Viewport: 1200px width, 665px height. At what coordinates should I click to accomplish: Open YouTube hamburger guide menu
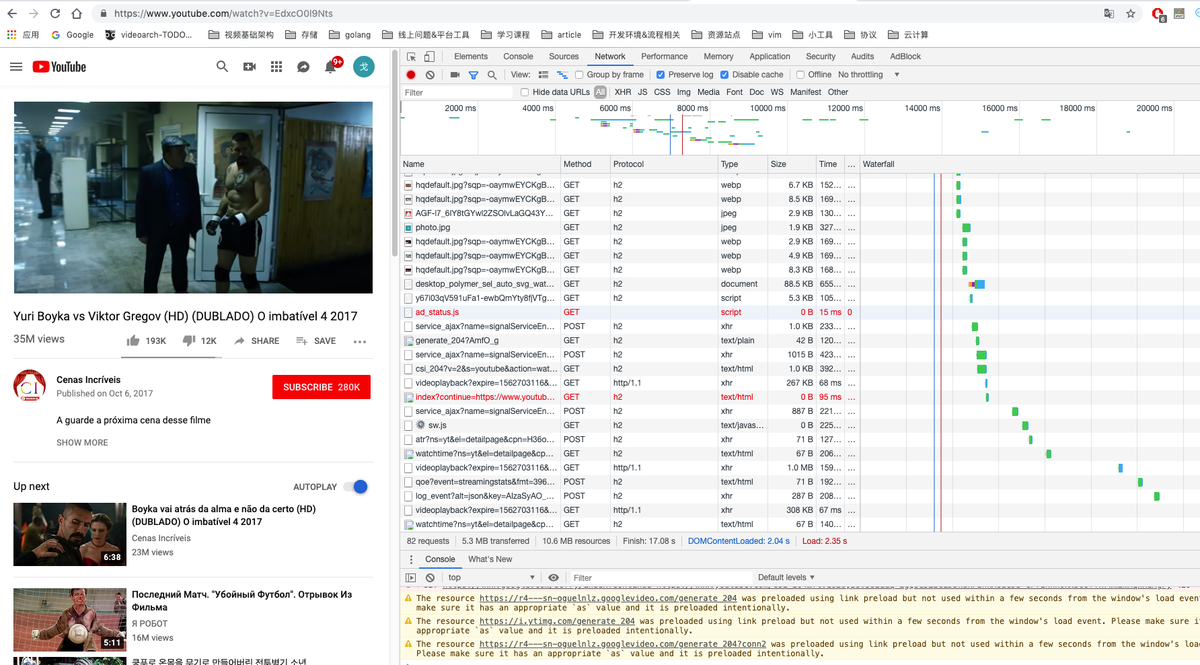click(16, 67)
